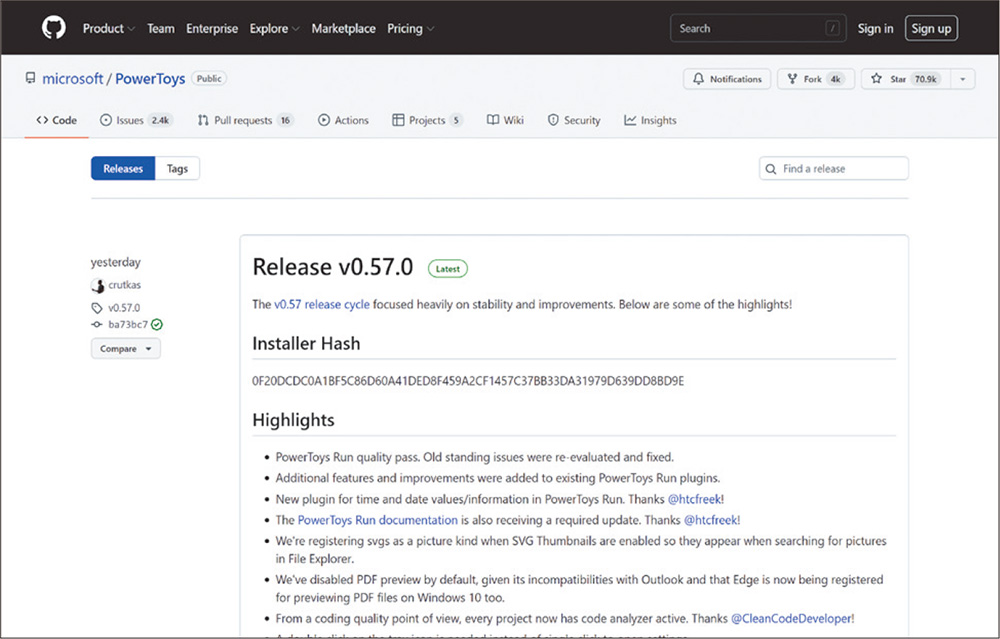
Task: Click the Notifications bell button
Action: [727, 79]
